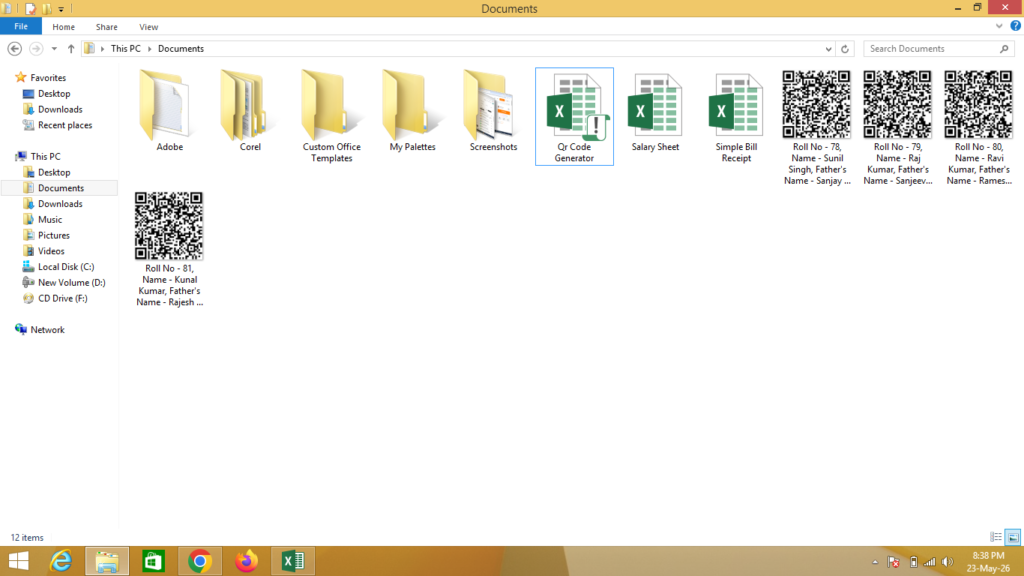The width and height of the screenshot is (1024, 576).
Task: Click the Properties icon in the title bar
Action: (x=30, y=9)
